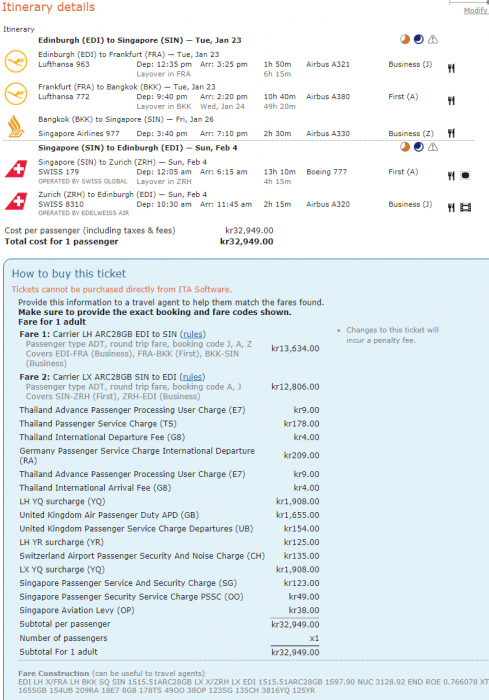Screen dimensions: 489x700
Task: Click the meal icon for Lufthansa 772
Action: tap(451, 101)
